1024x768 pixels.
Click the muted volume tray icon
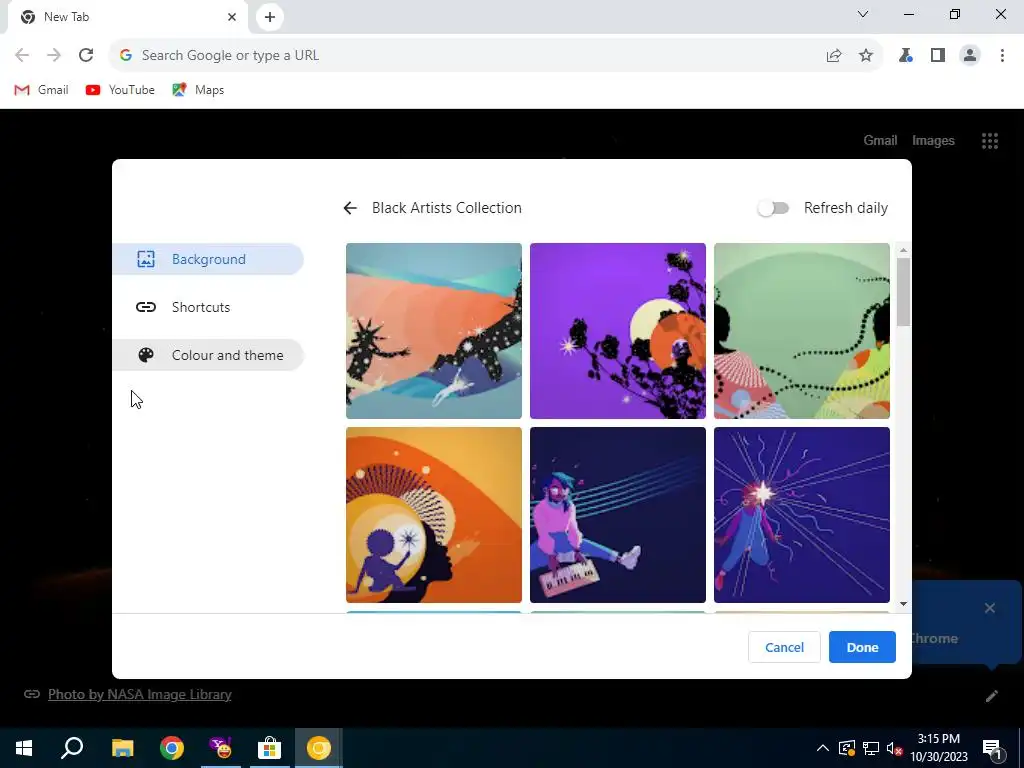click(894, 748)
